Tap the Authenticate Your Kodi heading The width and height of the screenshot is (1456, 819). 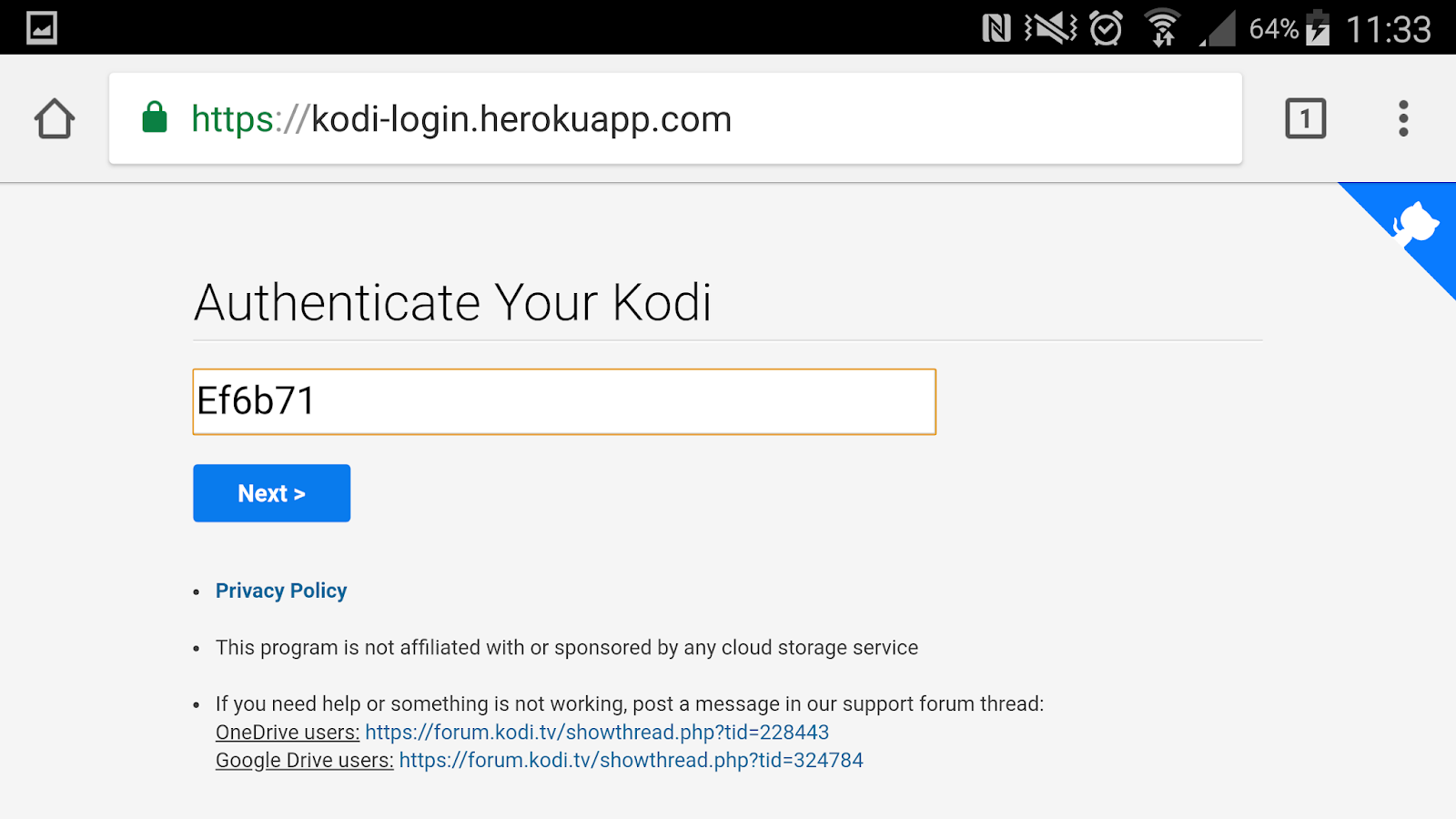[452, 303]
